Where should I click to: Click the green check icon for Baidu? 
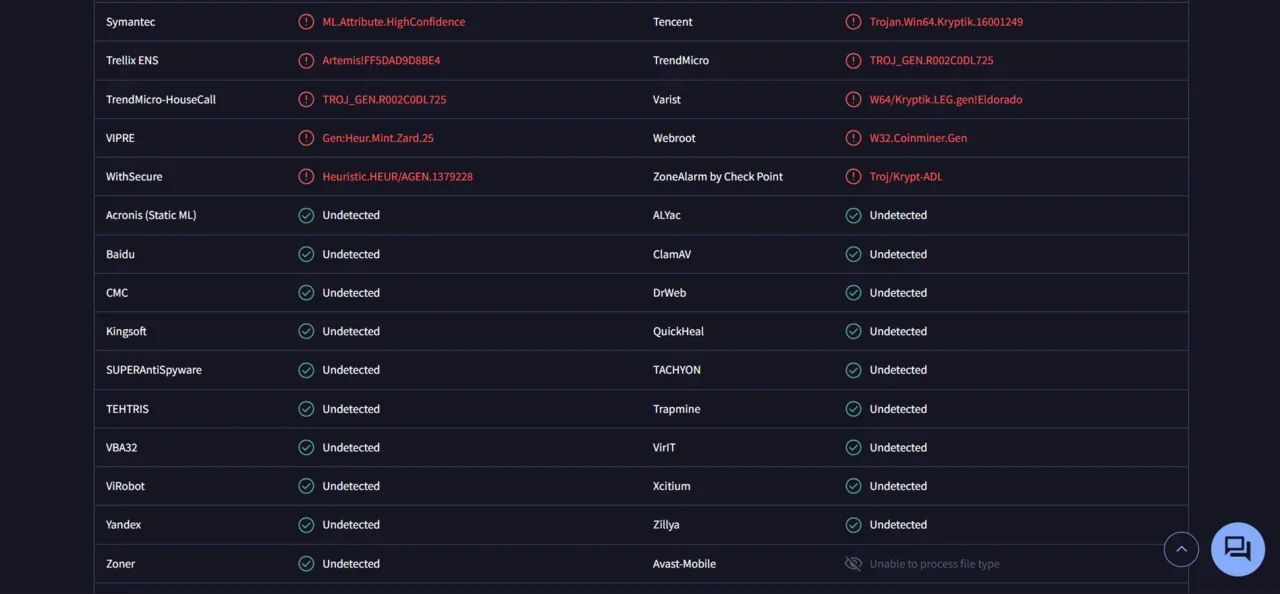[x=306, y=254]
